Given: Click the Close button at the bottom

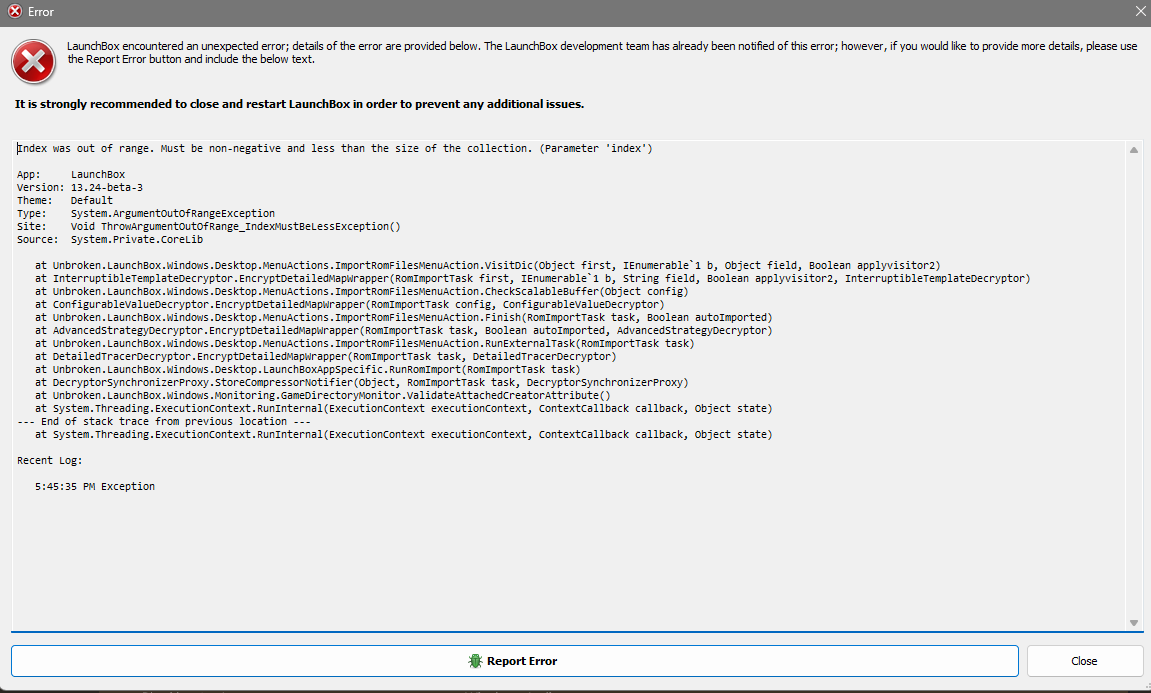Looking at the screenshot, I should [x=1084, y=661].
